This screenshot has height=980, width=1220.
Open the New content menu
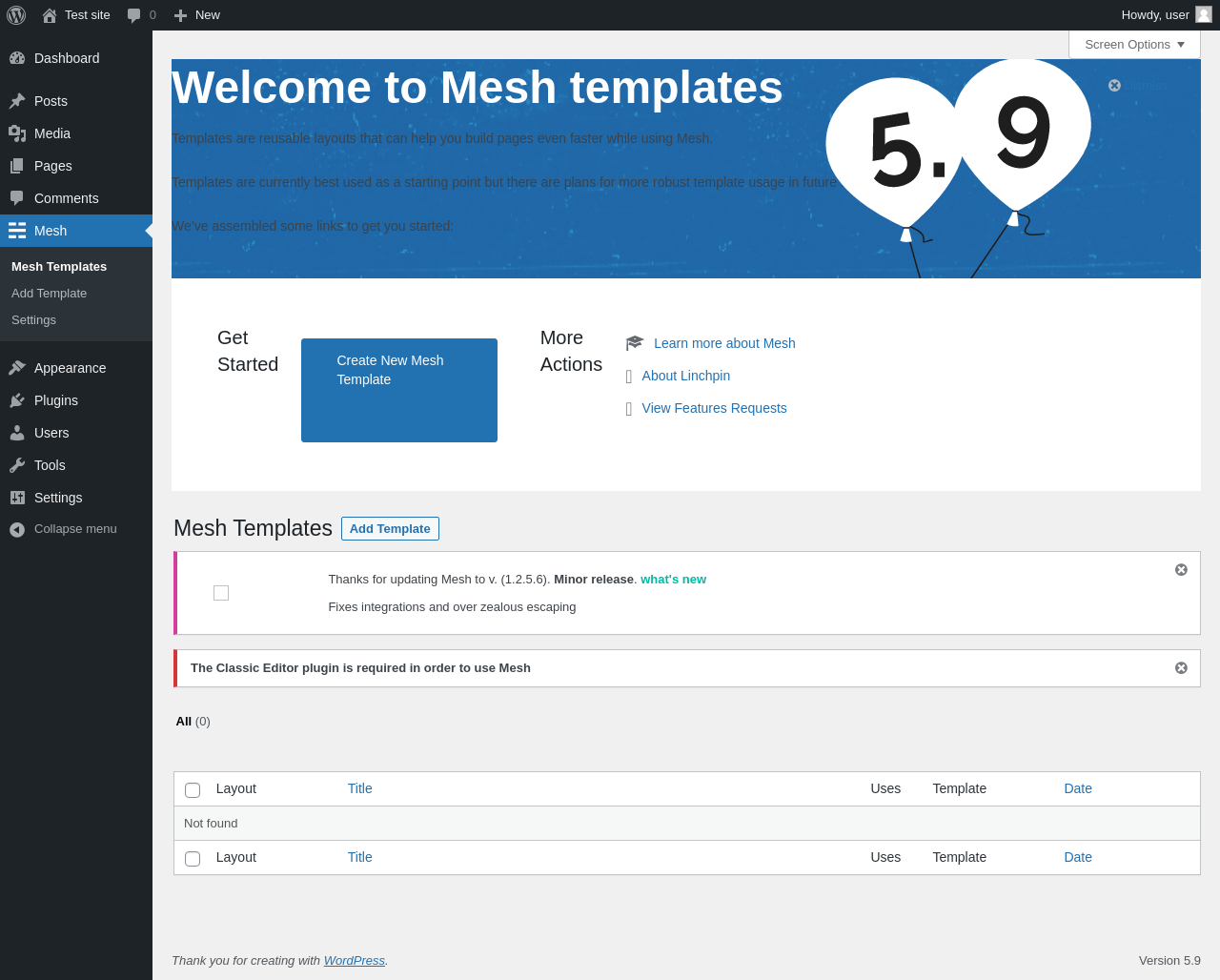click(197, 15)
